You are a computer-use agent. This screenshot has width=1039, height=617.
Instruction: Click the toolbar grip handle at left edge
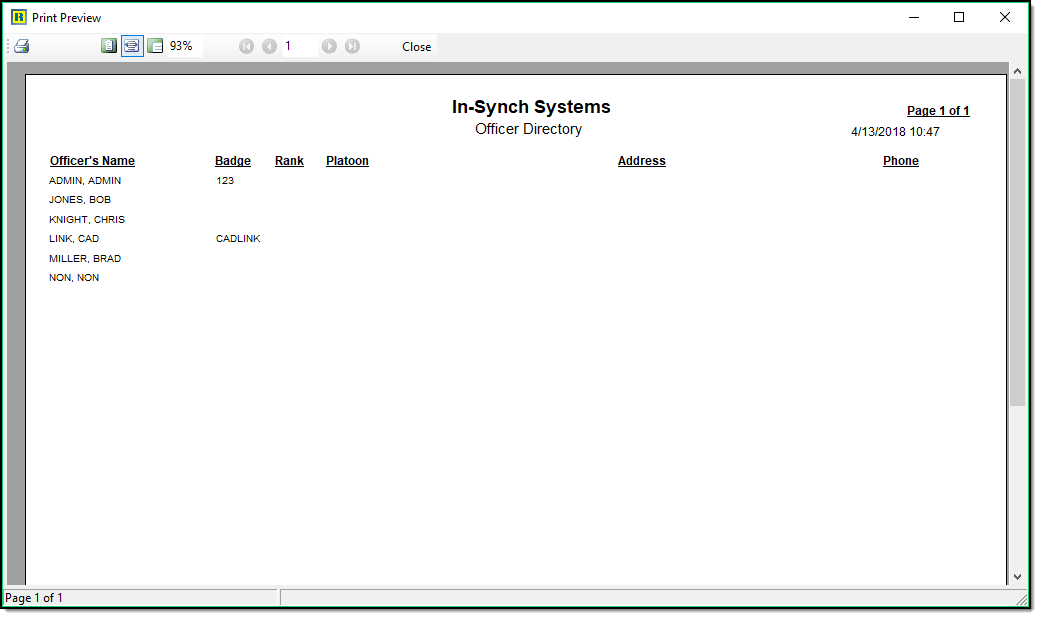(x=9, y=46)
